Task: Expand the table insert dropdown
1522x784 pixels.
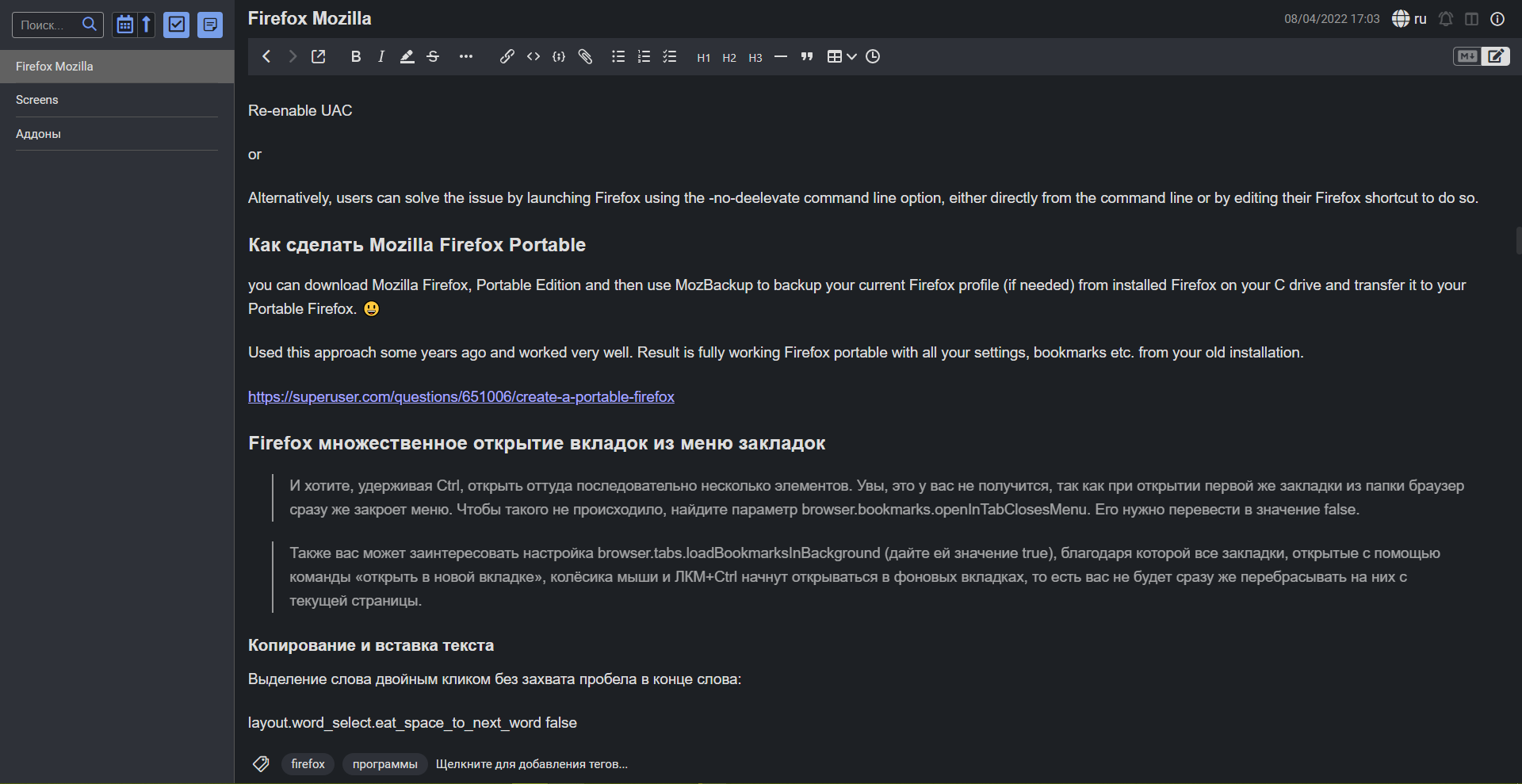Action: point(851,56)
